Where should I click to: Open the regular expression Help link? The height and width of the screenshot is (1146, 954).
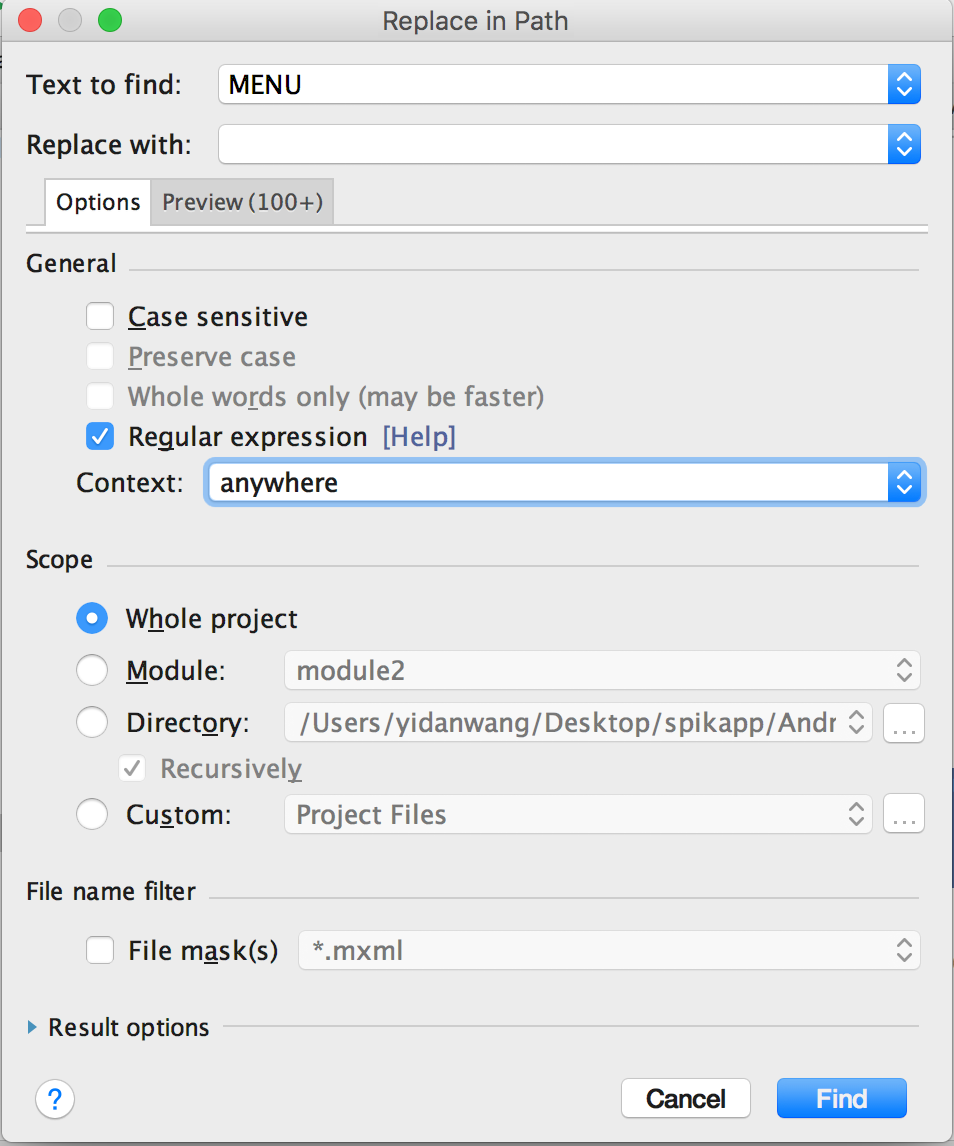coord(419,437)
